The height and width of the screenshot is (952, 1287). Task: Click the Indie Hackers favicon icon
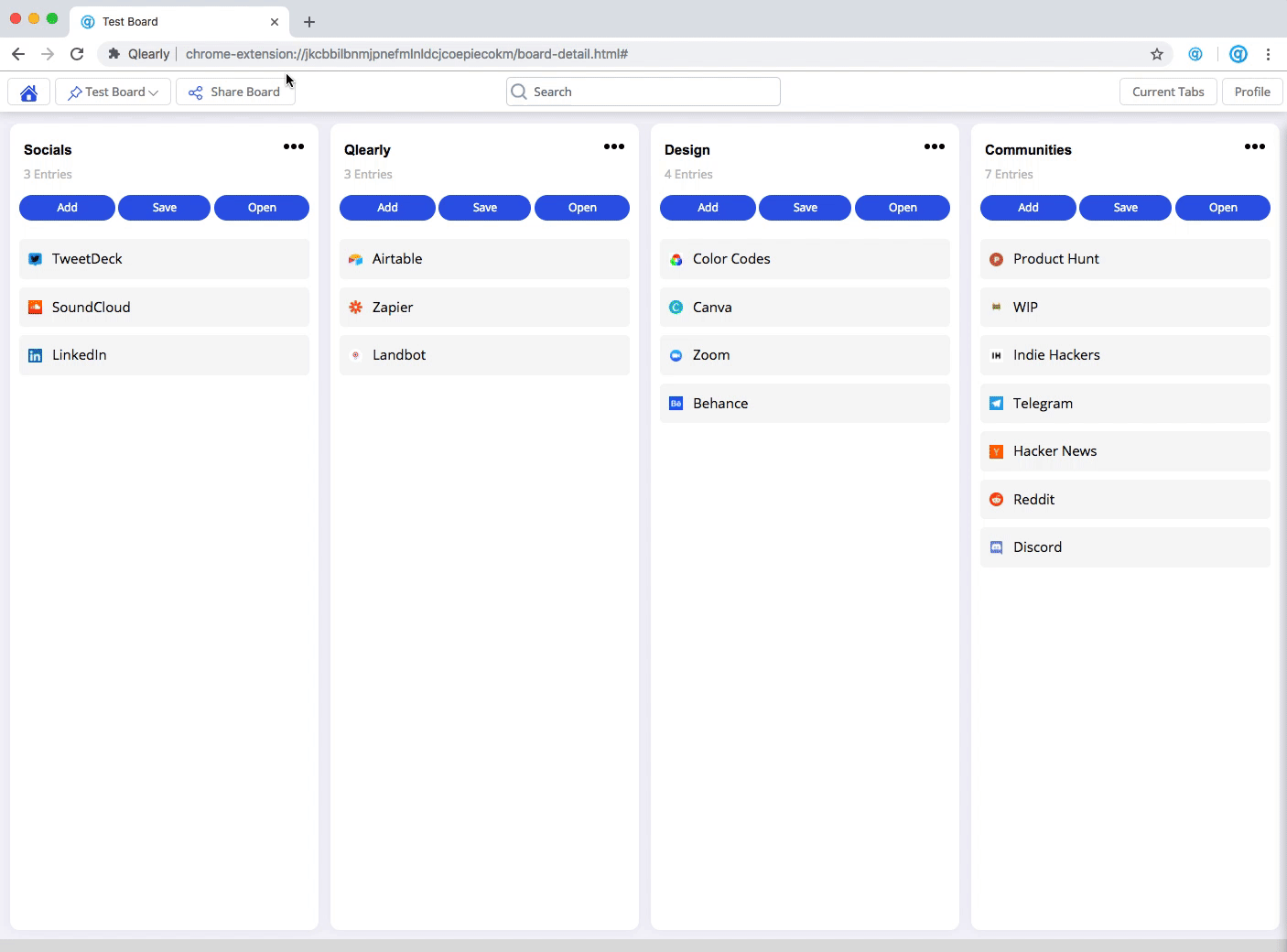[996, 355]
